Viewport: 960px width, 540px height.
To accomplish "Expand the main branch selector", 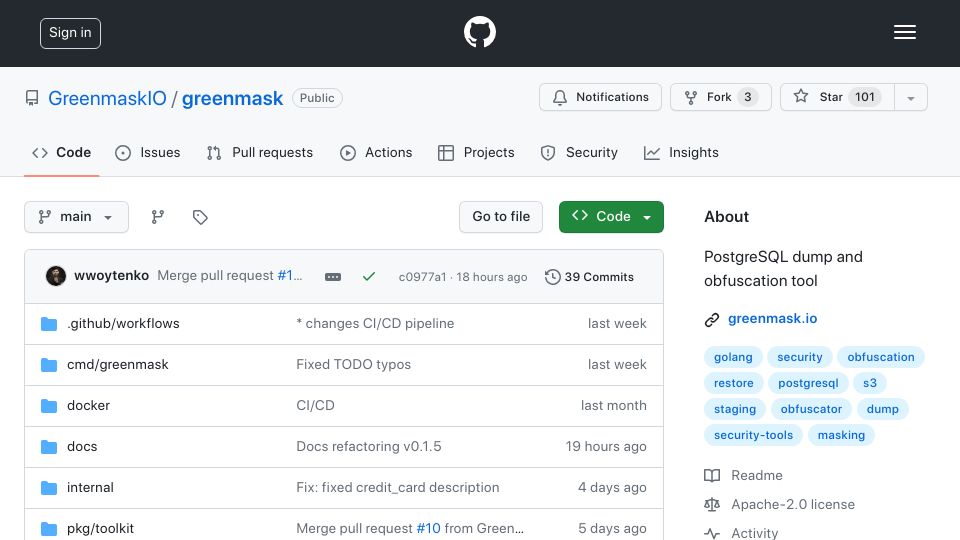I will click(77, 217).
